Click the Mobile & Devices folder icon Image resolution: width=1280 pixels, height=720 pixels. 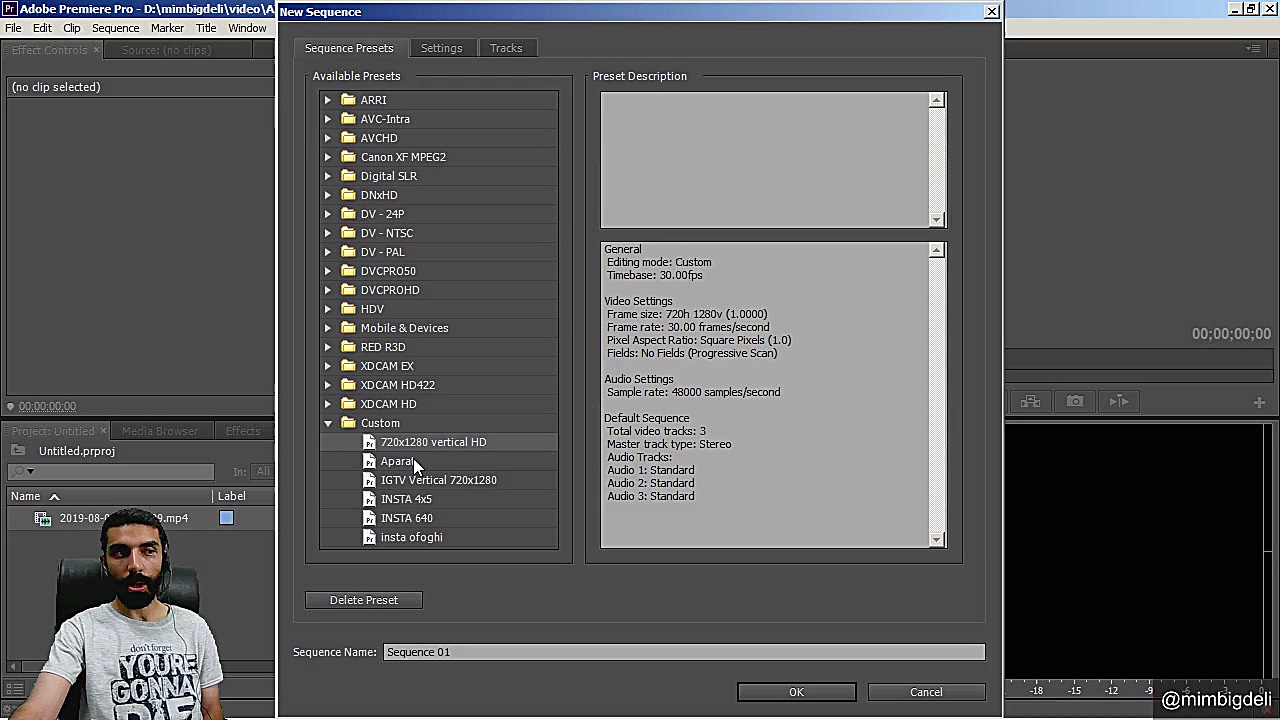pyautogui.click(x=348, y=328)
